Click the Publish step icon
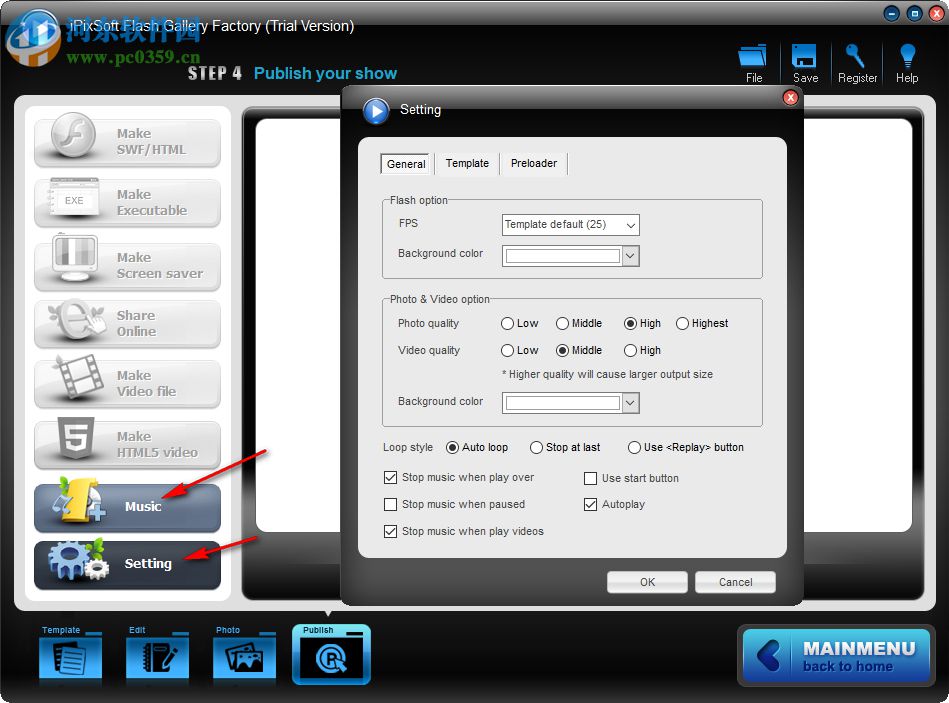Viewport: 949px width, 703px height. pyautogui.click(x=331, y=654)
